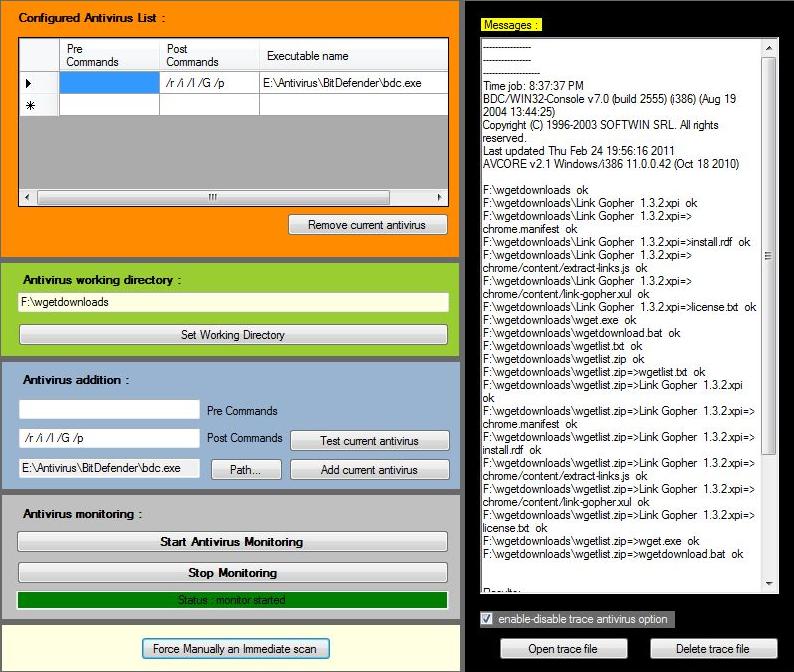Click working directory field F:\wgetdownloads
794x672 pixels.
point(233,302)
